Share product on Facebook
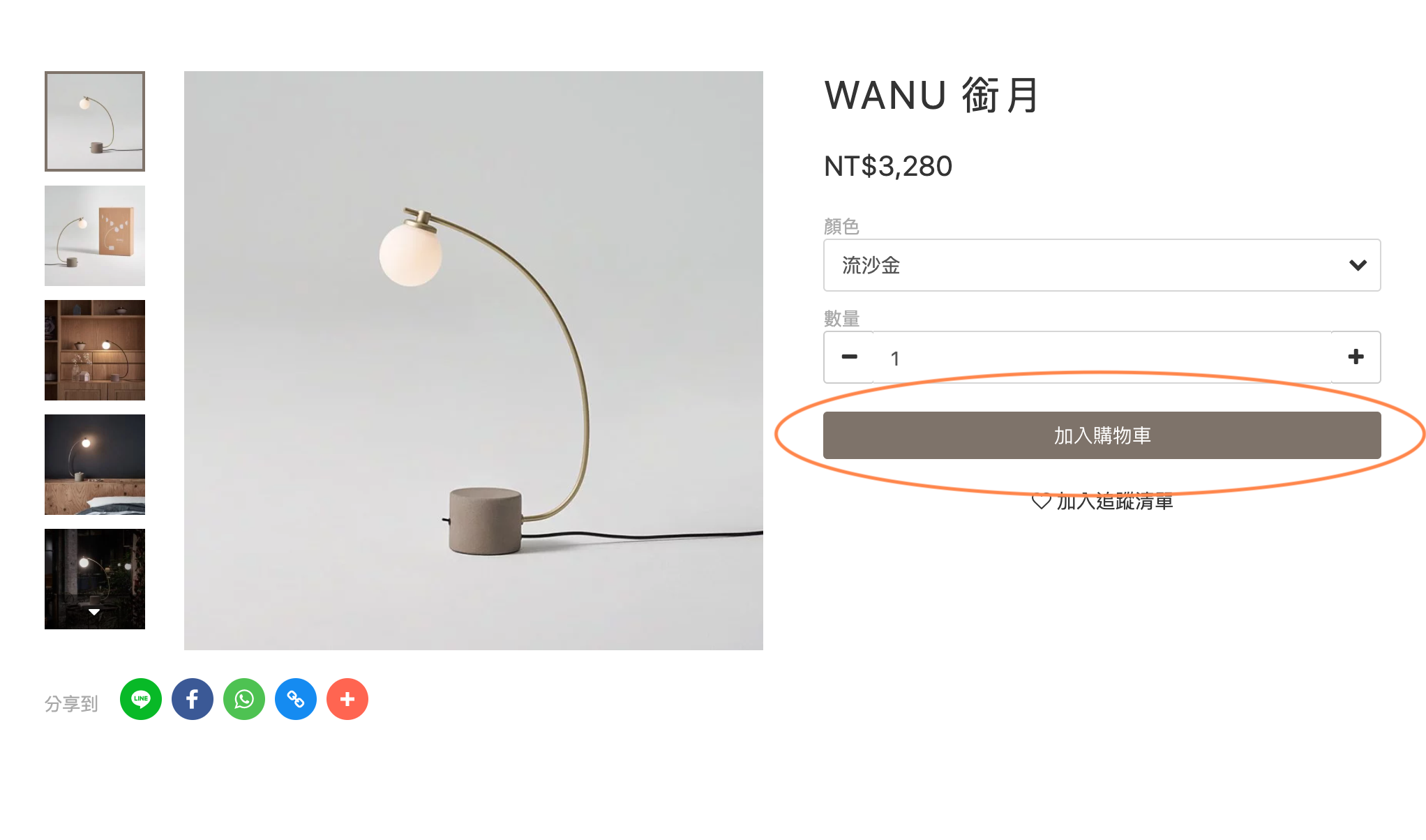 (x=193, y=699)
